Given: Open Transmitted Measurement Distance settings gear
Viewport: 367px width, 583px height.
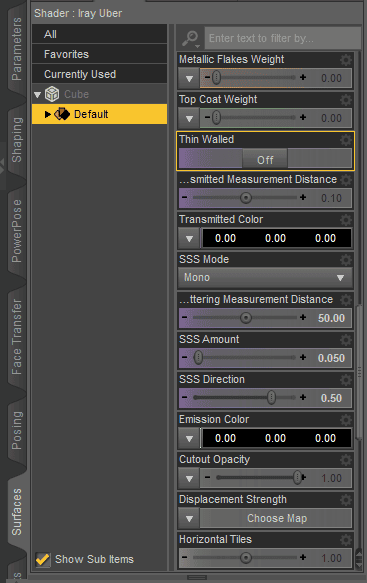Looking at the screenshot, I should tap(346, 180).
